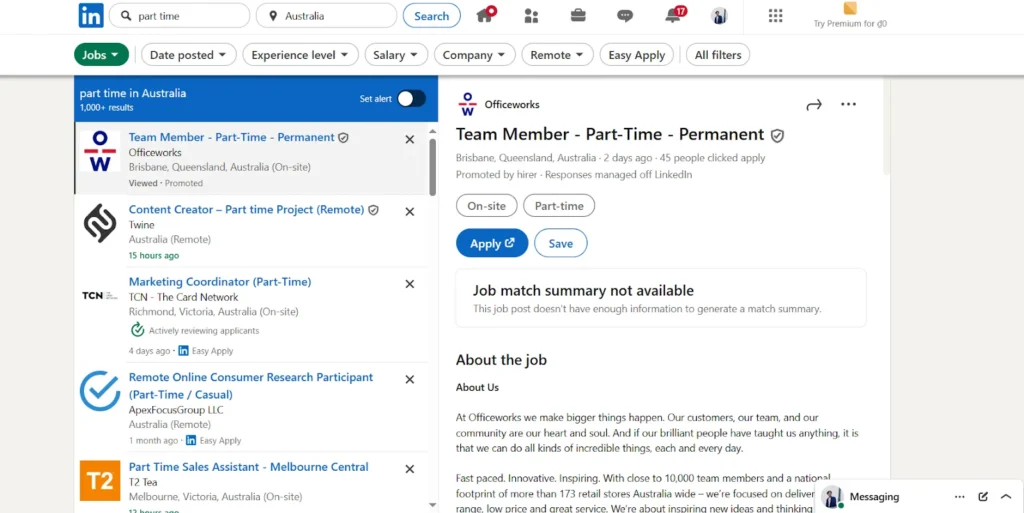Click the T2 Tea orange logo
This screenshot has width=1024, height=513.
[x=100, y=480]
